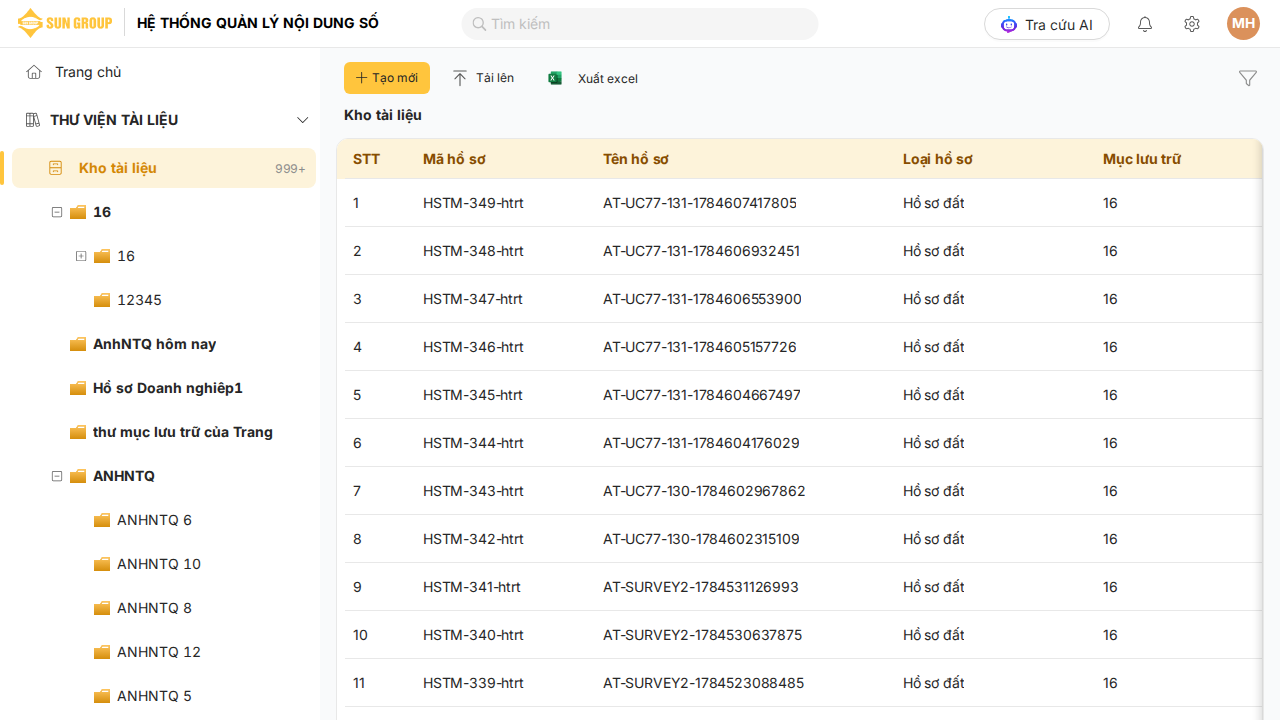Click the Tên hồ sơ column header
Viewport: 1280px width, 720px height.
(x=636, y=159)
